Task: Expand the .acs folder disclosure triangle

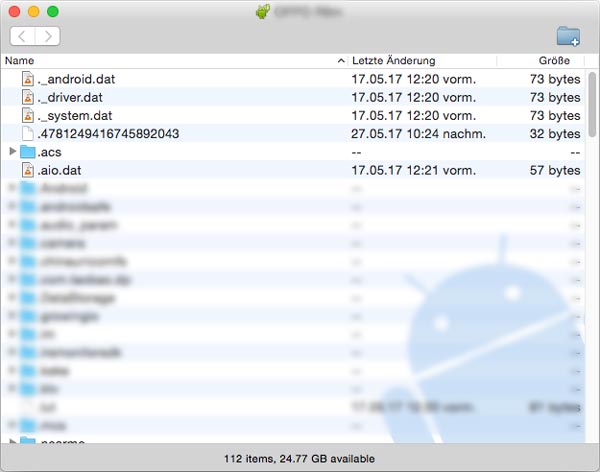Action: (13, 152)
